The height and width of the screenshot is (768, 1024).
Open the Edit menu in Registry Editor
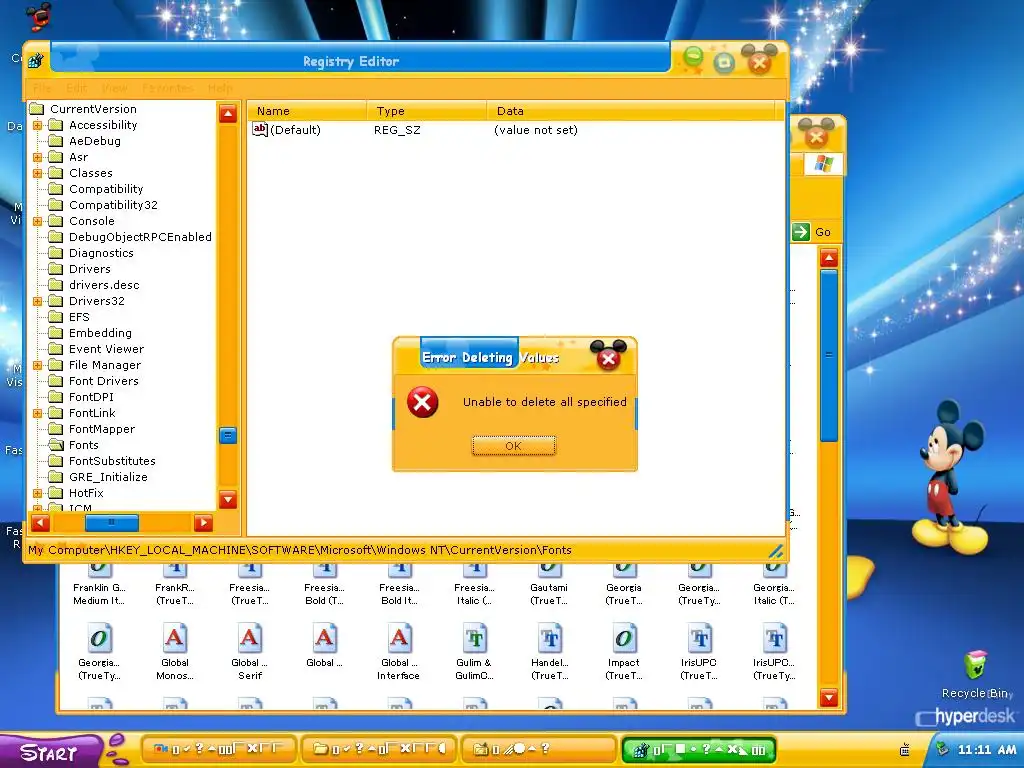pyautogui.click(x=76, y=88)
